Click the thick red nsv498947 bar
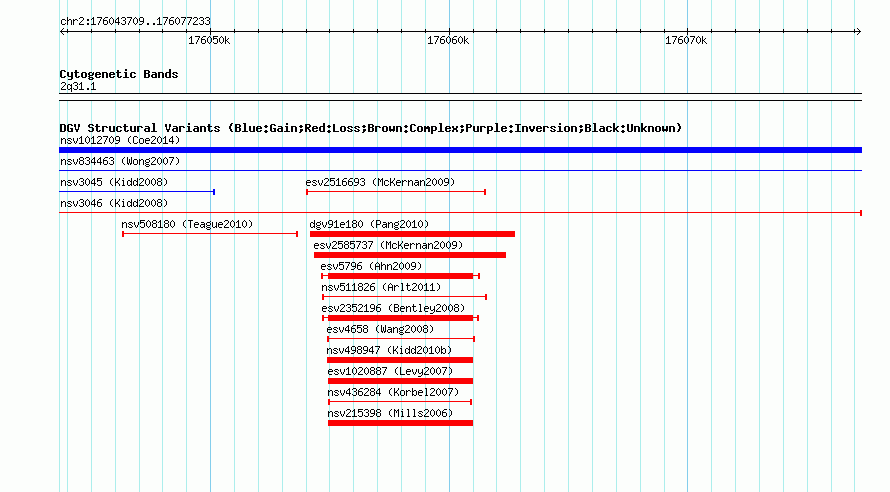The image size is (890, 492). (400, 360)
